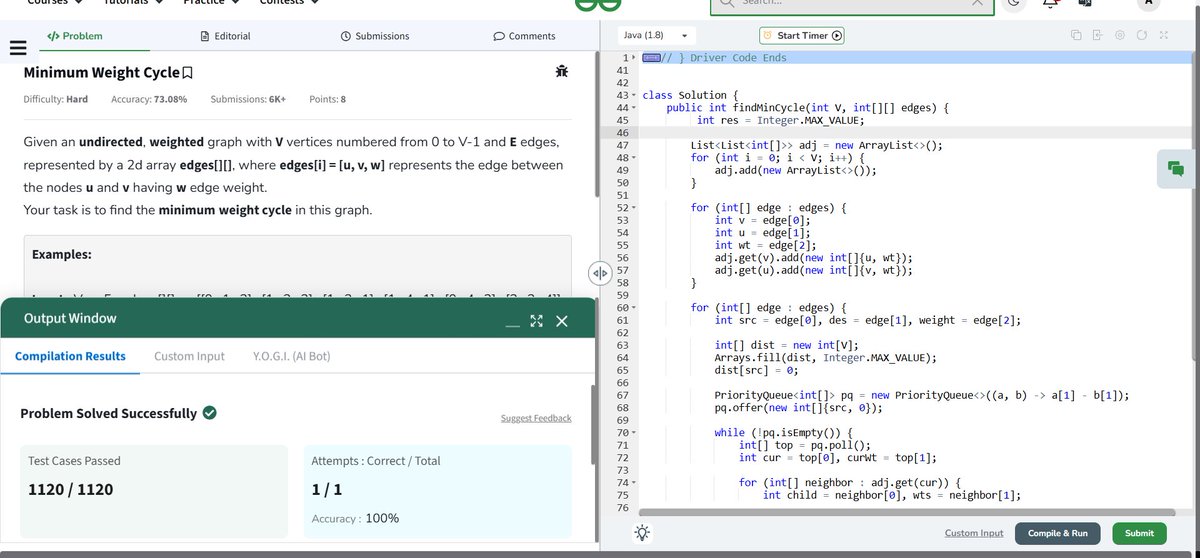Click the 'Submissions: 6K+' label

tap(248, 99)
